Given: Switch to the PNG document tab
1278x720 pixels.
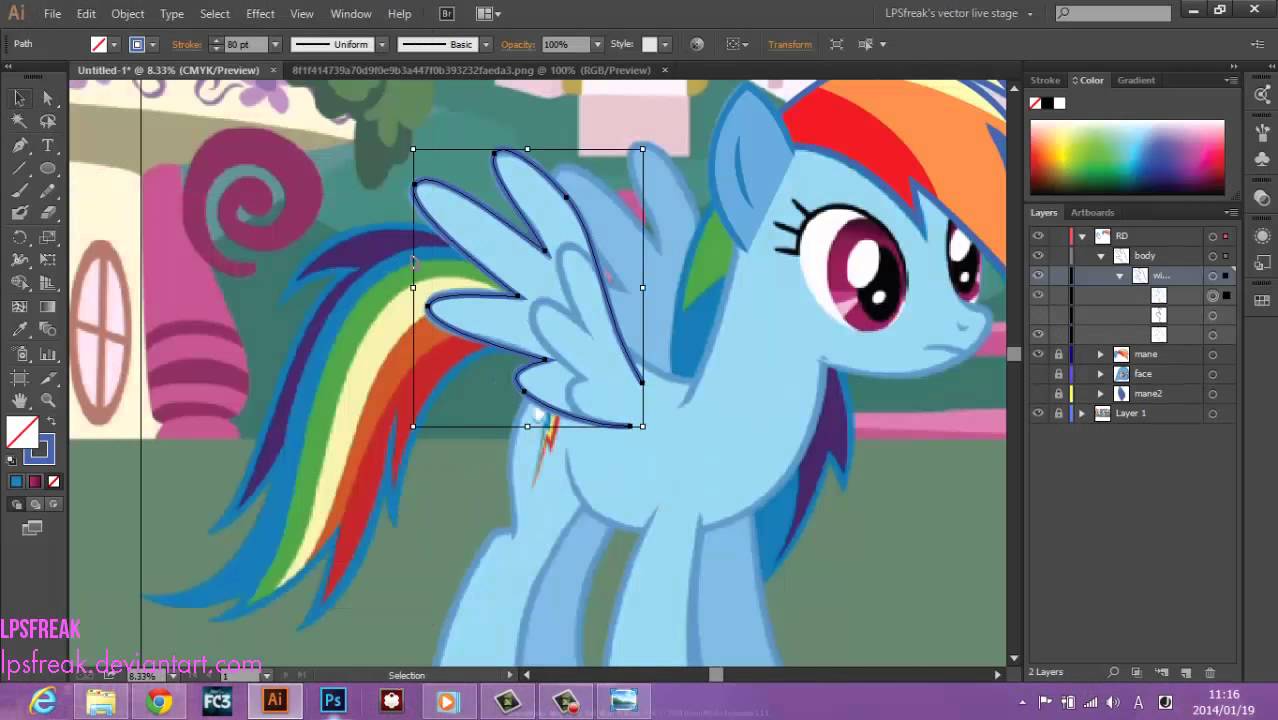Looking at the screenshot, I should pyautogui.click(x=471, y=70).
